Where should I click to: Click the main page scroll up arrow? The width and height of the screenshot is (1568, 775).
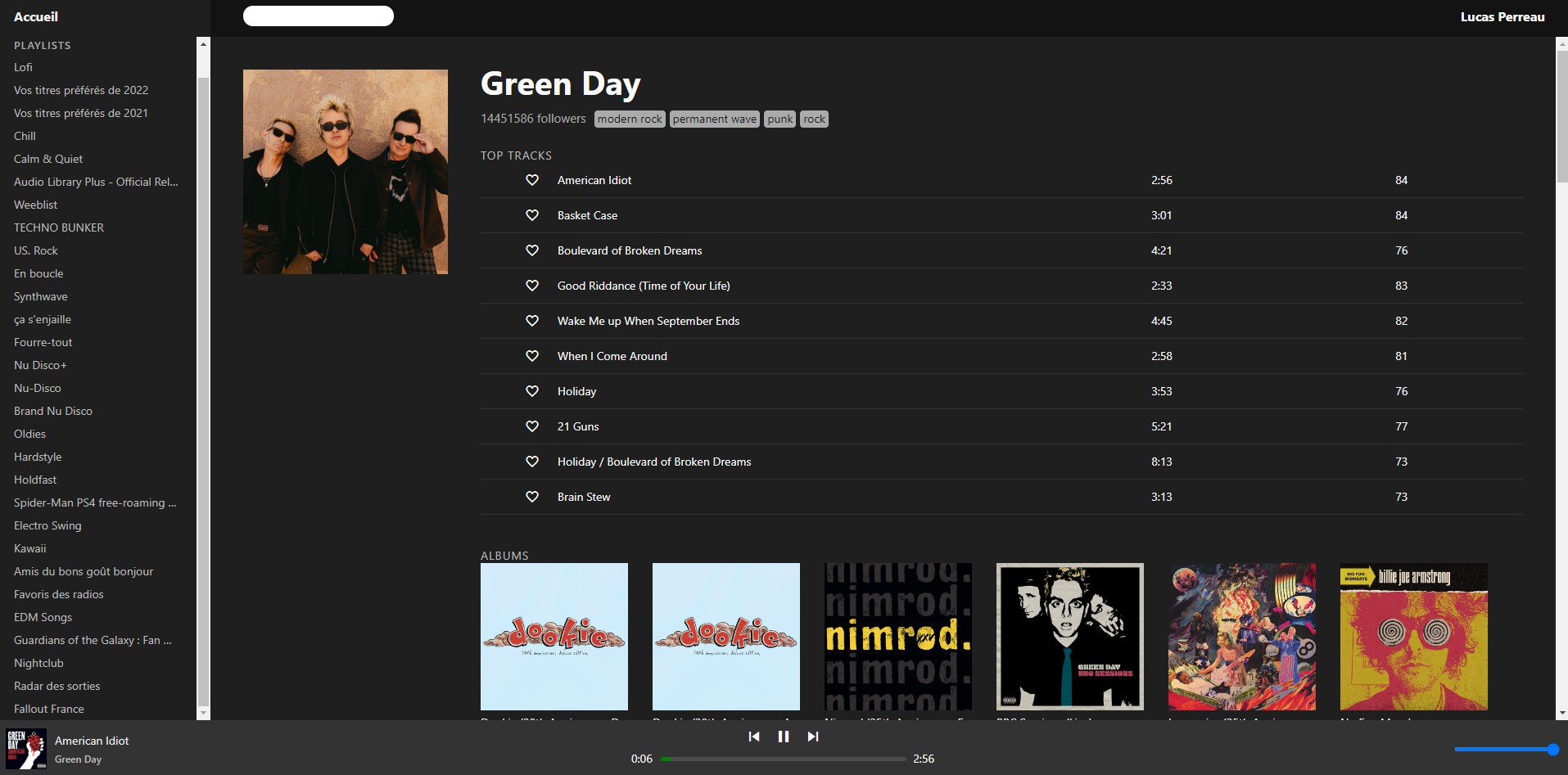pyautogui.click(x=1561, y=43)
